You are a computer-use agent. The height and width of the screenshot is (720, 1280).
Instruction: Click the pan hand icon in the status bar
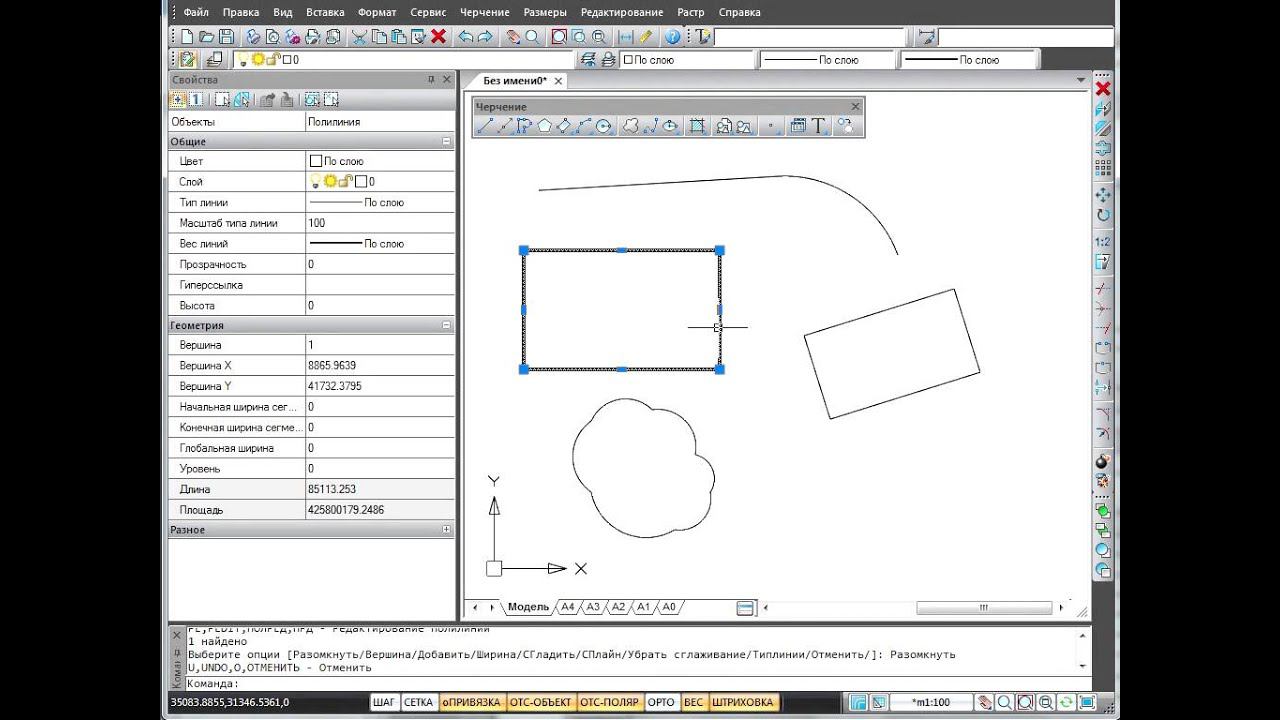(x=985, y=702)
